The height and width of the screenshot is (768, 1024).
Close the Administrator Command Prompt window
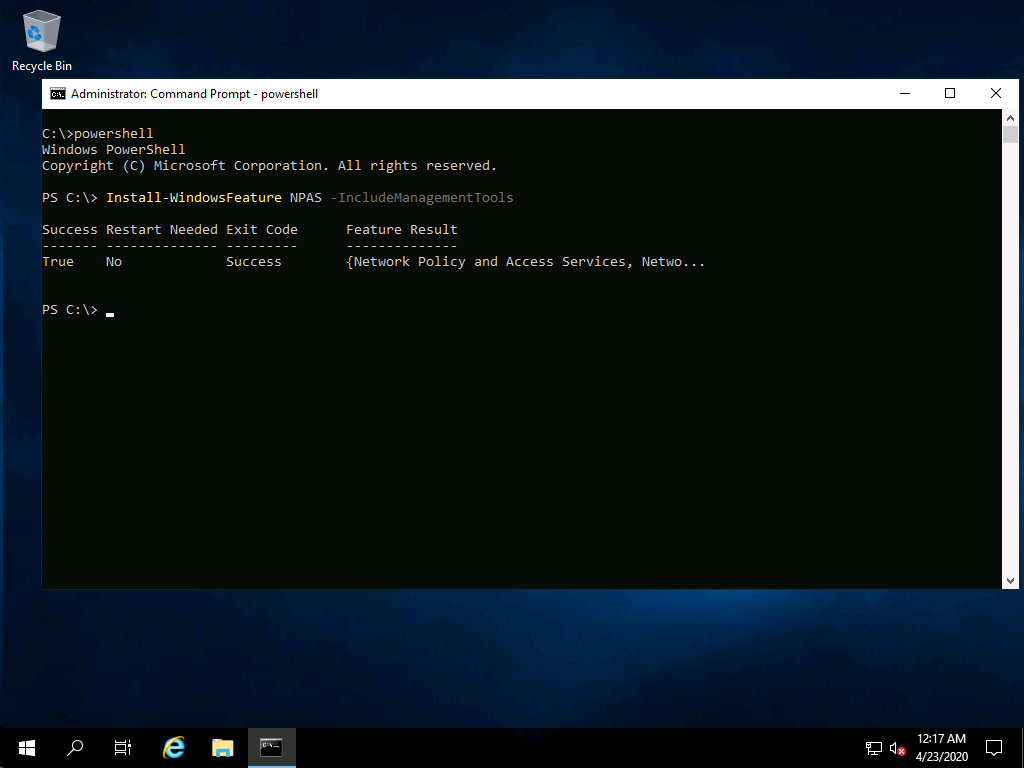point(996,94)
